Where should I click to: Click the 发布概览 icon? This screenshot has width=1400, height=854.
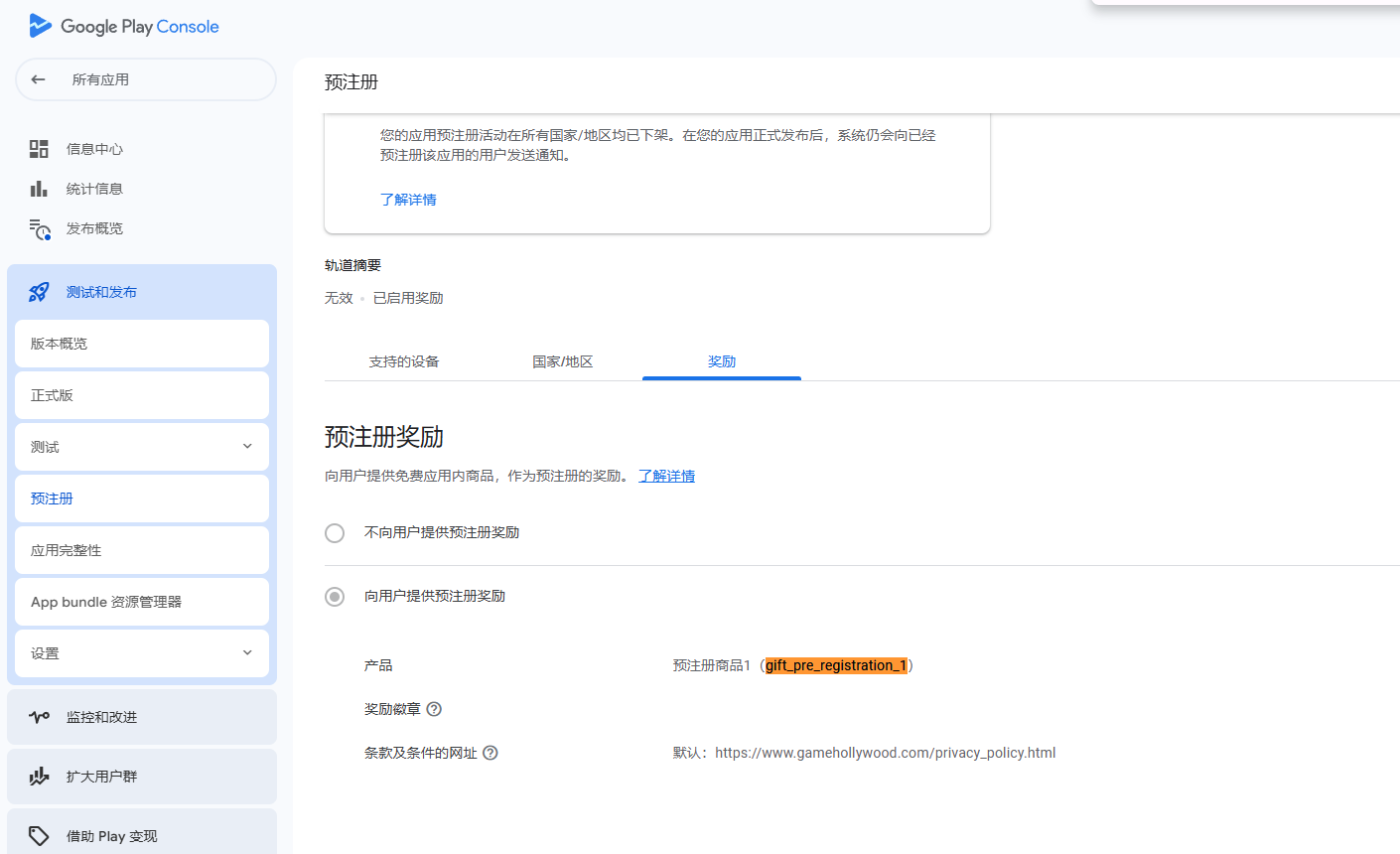point(39,229)
